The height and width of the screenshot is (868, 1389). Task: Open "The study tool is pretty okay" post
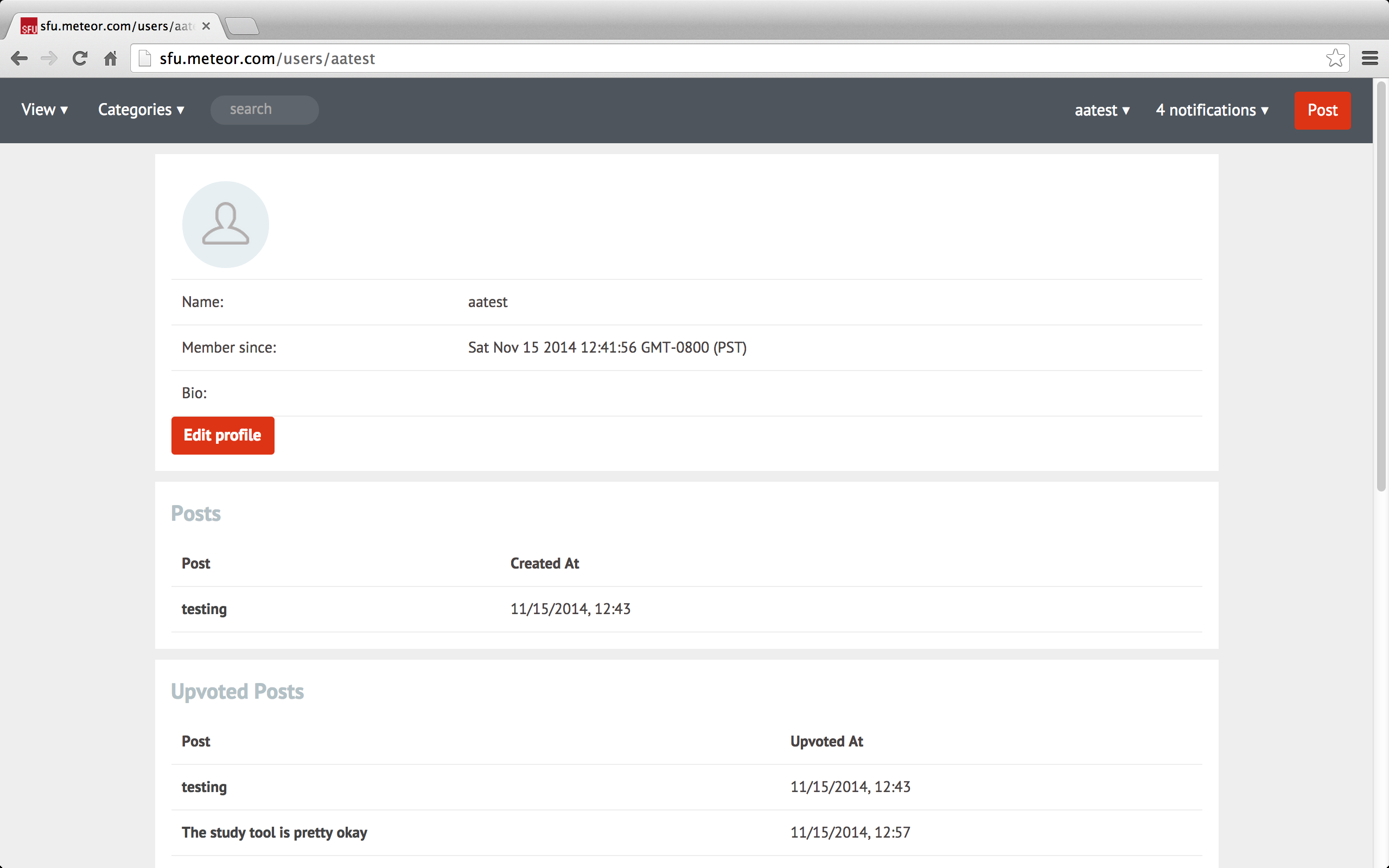tap(275, 832)
